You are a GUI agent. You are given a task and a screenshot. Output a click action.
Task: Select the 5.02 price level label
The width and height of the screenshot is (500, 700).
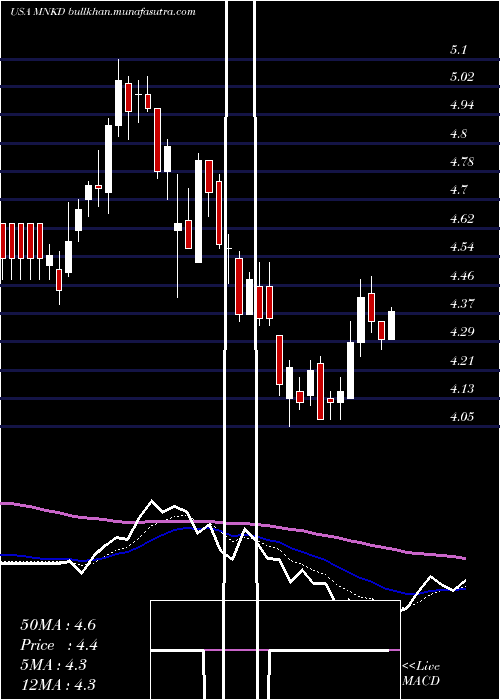(x=462, y=77)
